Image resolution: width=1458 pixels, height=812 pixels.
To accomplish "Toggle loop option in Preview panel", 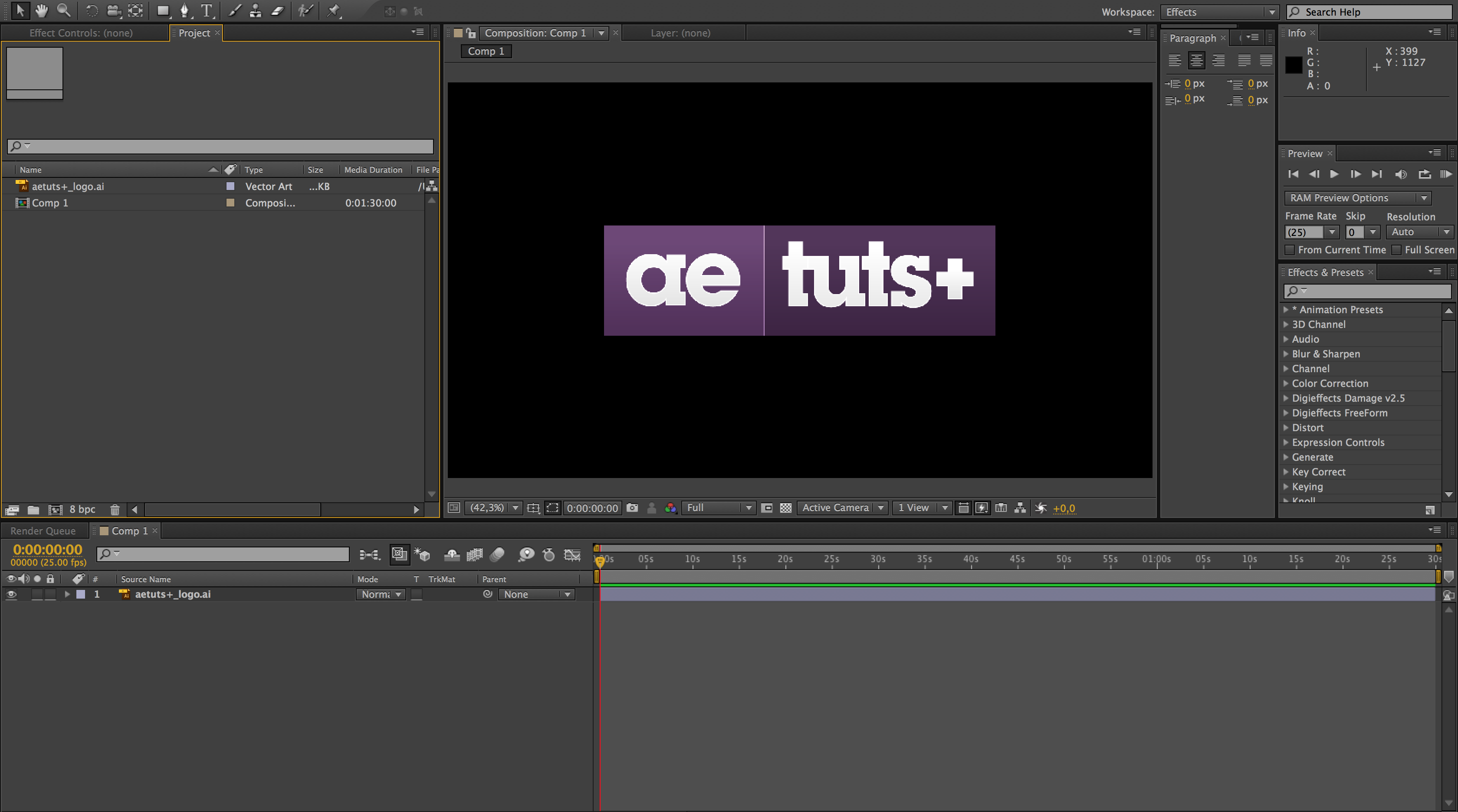I will pos(1425,174).
